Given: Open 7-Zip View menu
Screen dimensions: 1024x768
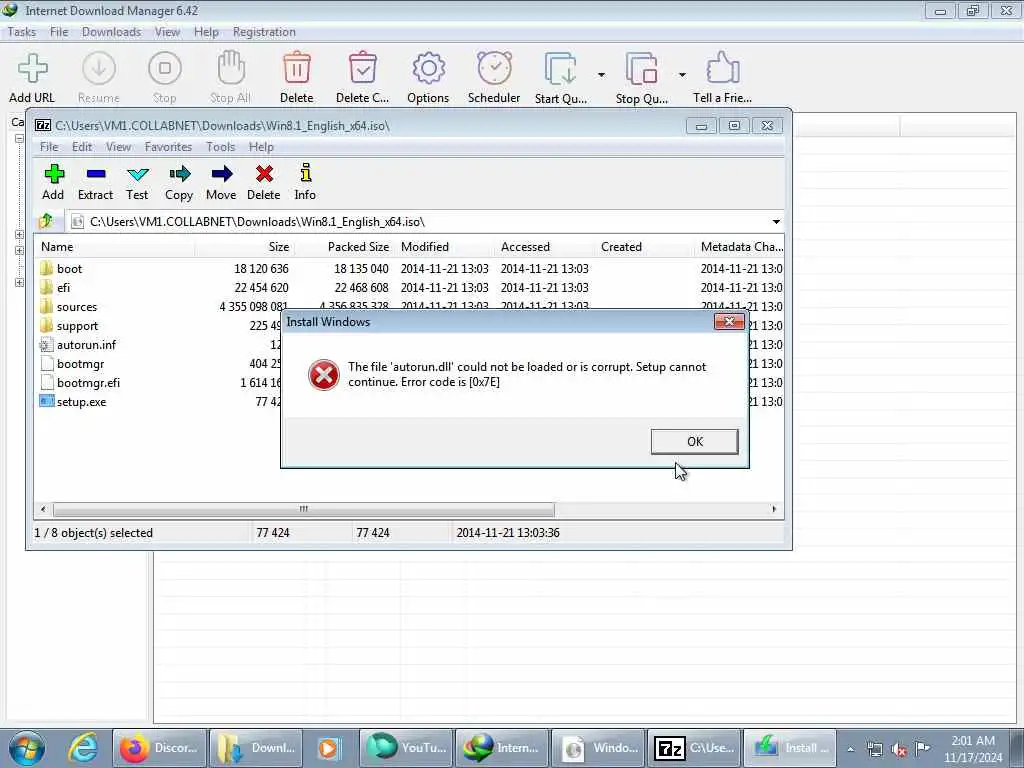Looking at the screenshot, I should click(x=118, y=147).
